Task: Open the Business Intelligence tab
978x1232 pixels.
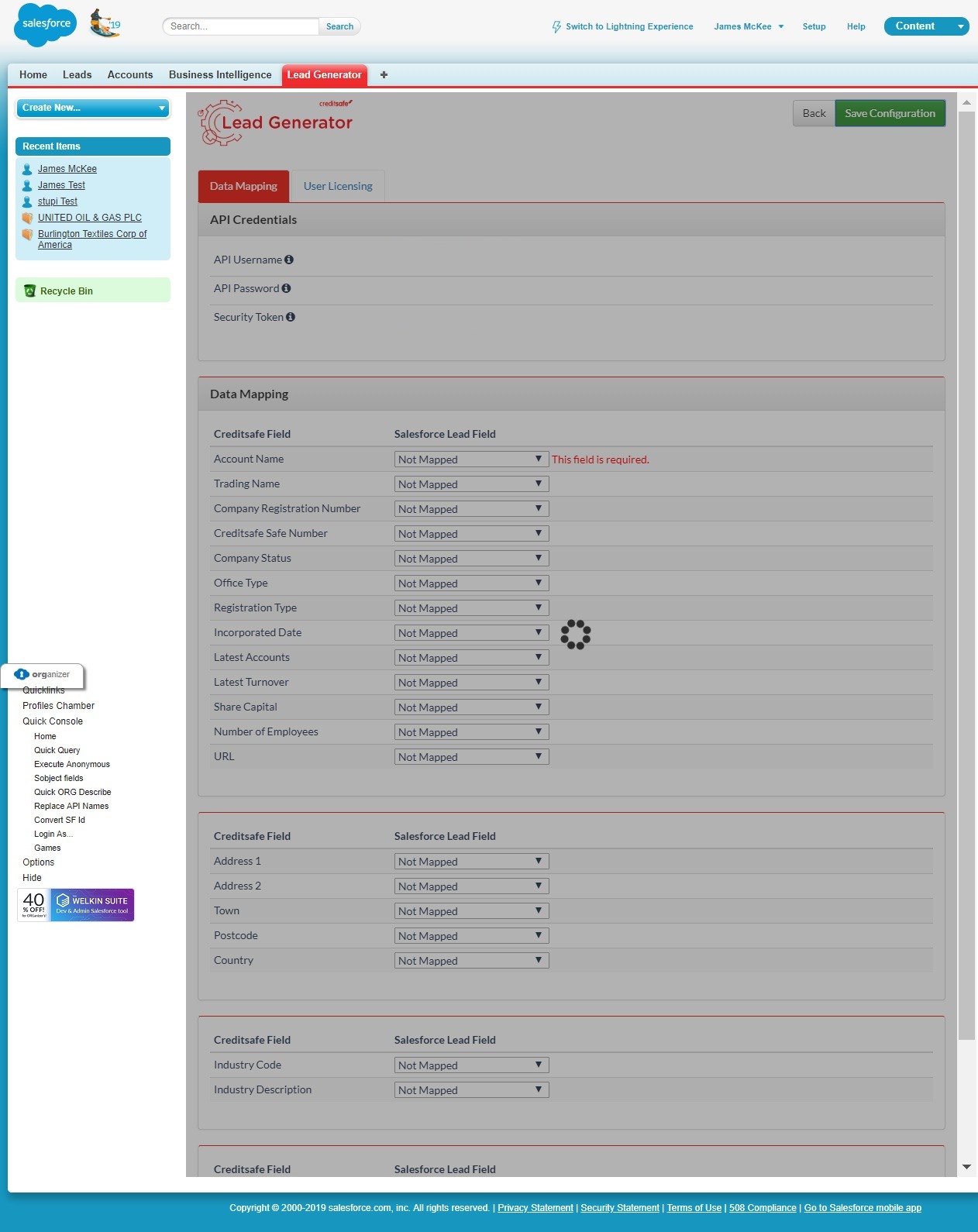Action: 220,74
